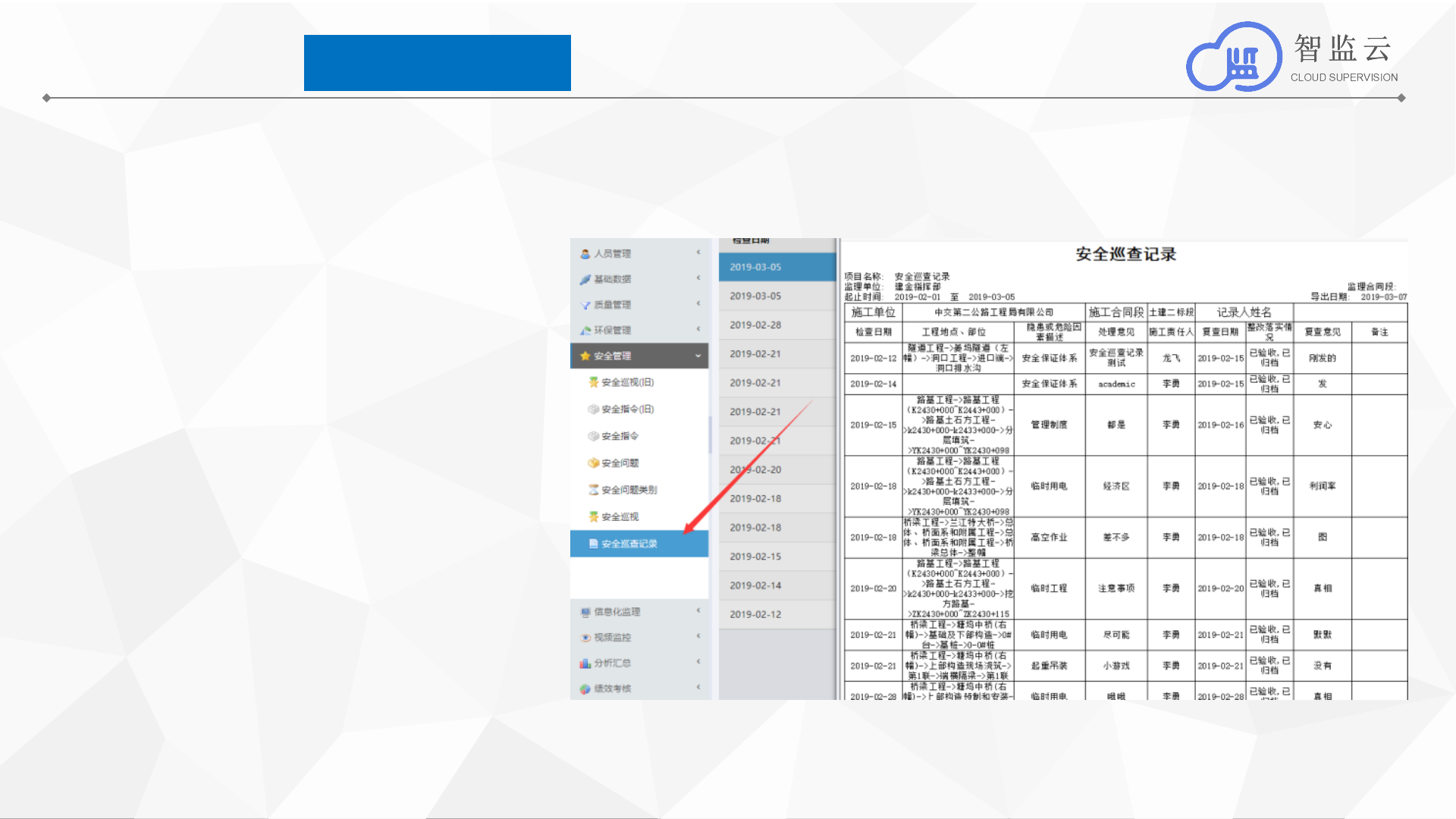Screen dimensions: 1456x819
Task: Collapse the 安全管理 menu chevron
Action: (698, 356)
